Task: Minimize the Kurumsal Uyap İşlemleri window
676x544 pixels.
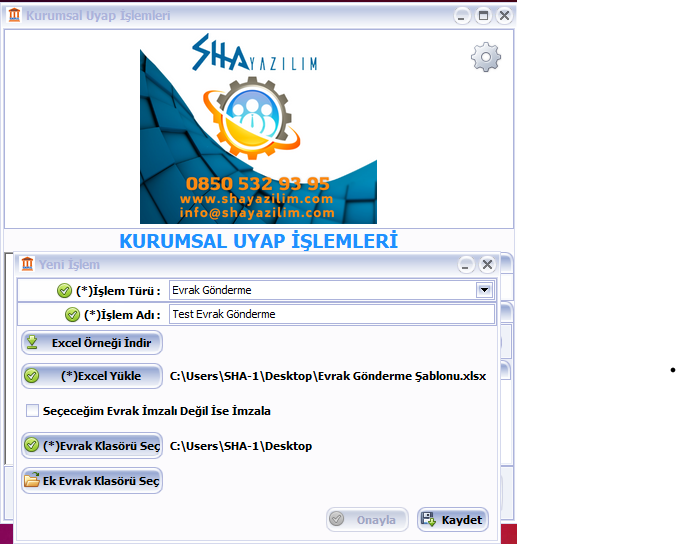Action: (462, 16)
